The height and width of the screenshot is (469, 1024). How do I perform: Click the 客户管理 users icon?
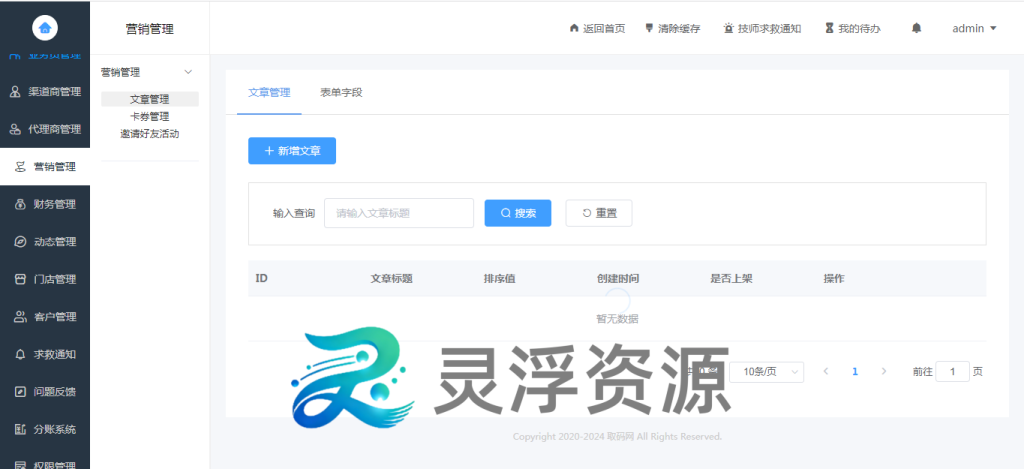click(x=20, y=317)
